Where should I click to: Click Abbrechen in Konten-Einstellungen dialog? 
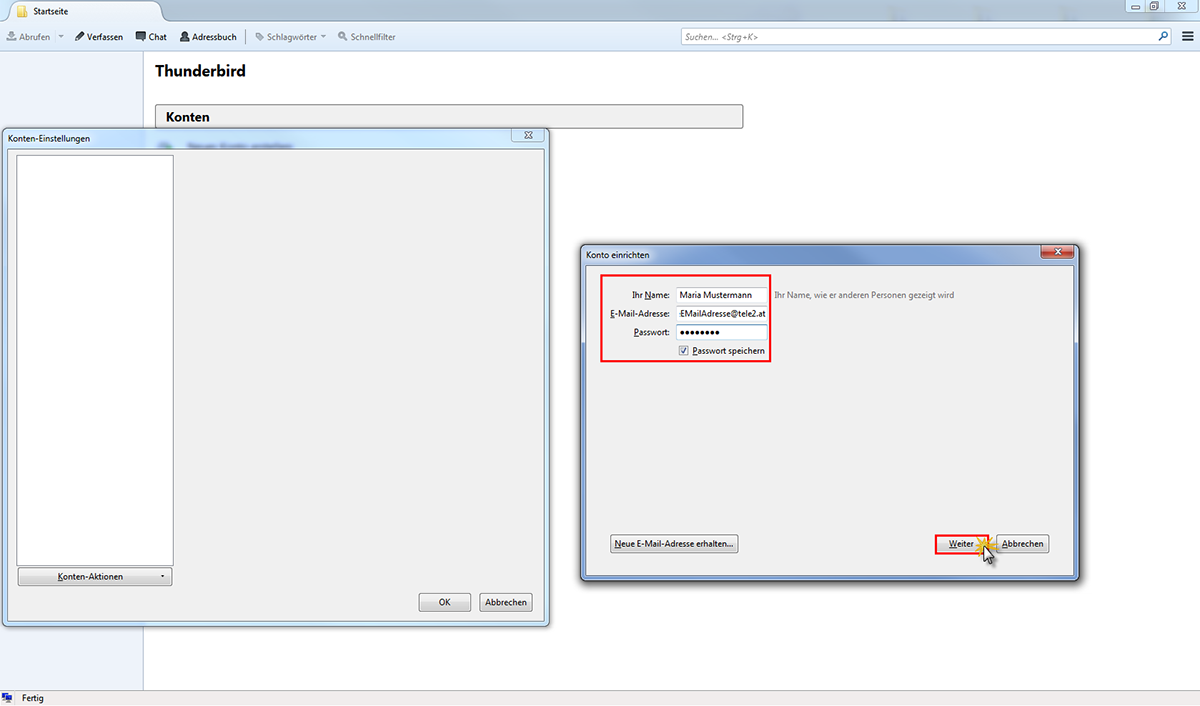[x=505, y=602]
